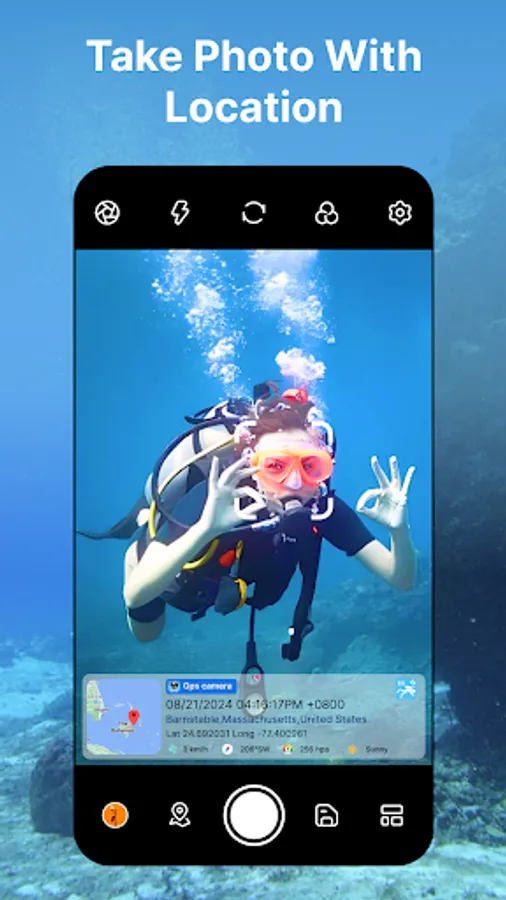Open the color filters icon
This screenshot has height=900, width=506.
pos(326,213)
